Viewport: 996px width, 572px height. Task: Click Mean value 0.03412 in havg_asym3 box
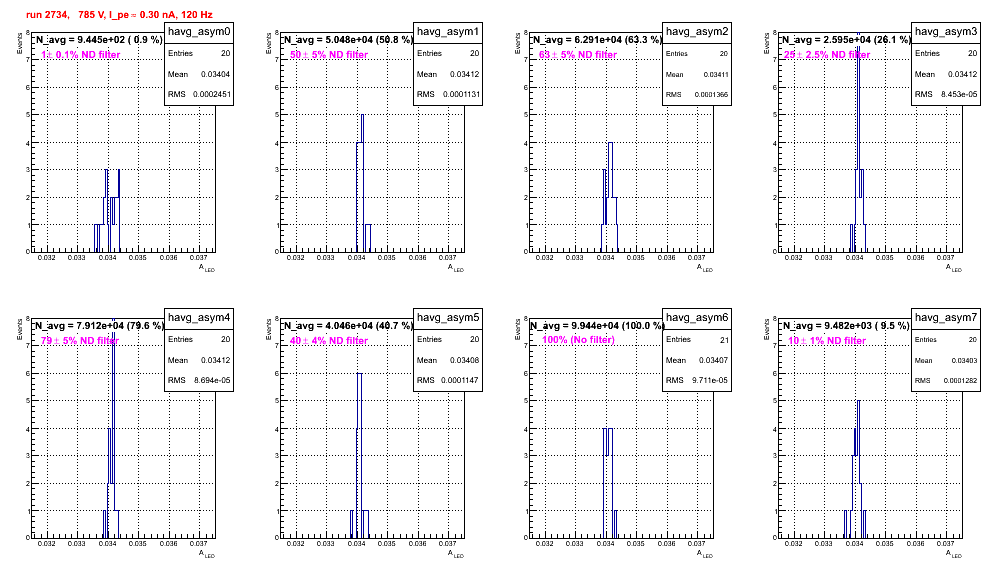[962, 74]
